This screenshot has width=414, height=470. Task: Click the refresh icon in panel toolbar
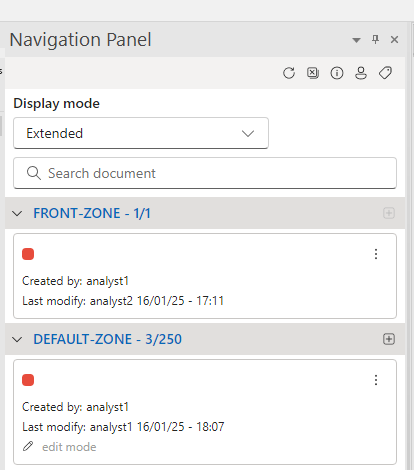coord(289,73)
